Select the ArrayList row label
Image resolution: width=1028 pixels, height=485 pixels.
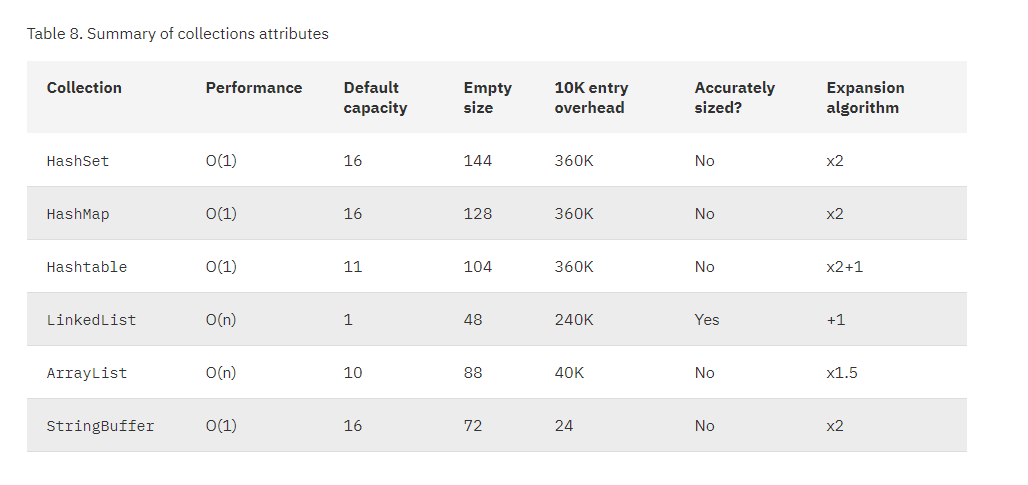pos(87,373)
